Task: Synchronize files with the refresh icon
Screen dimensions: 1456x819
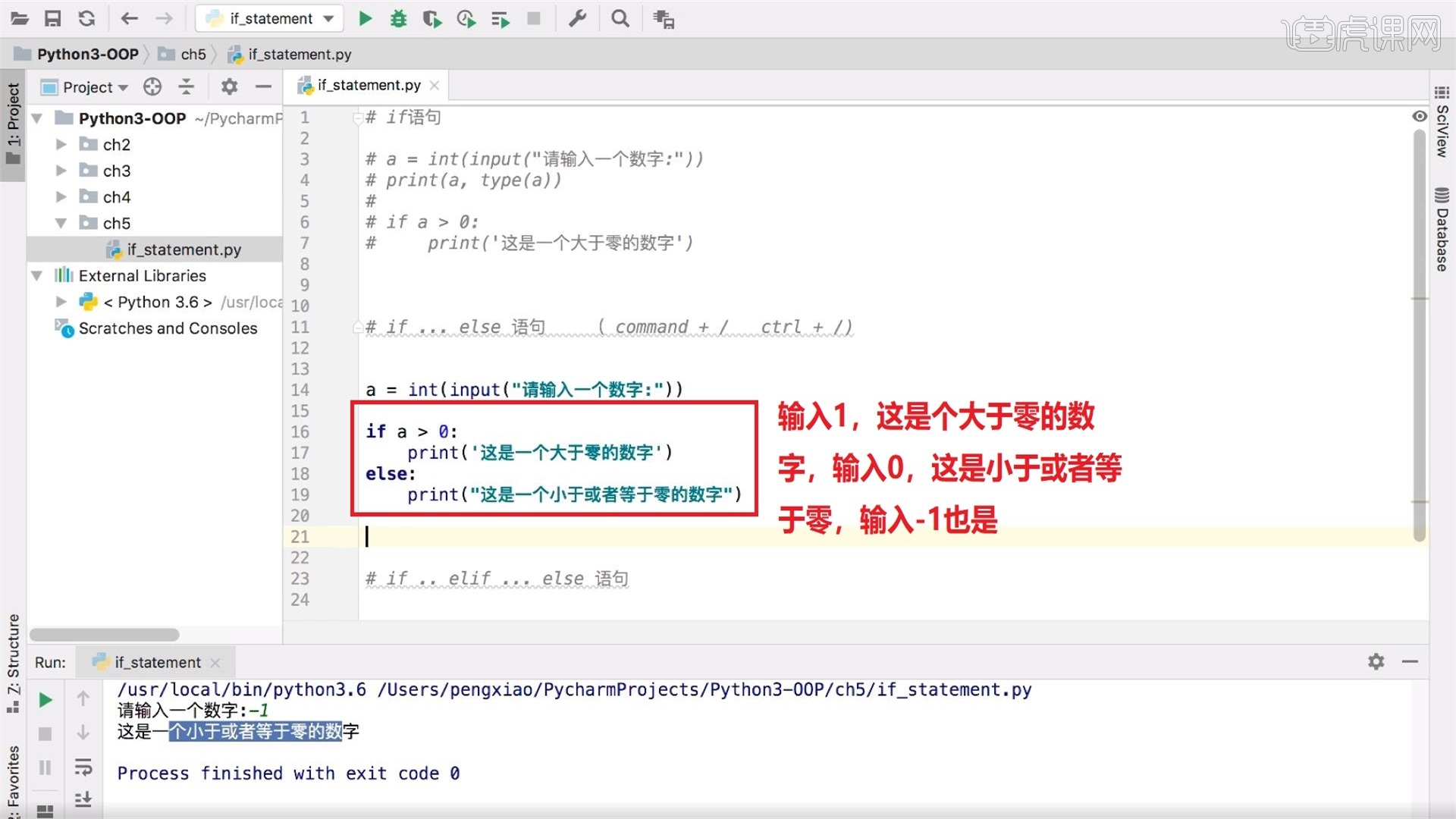Action: click(x=86, y=18)
